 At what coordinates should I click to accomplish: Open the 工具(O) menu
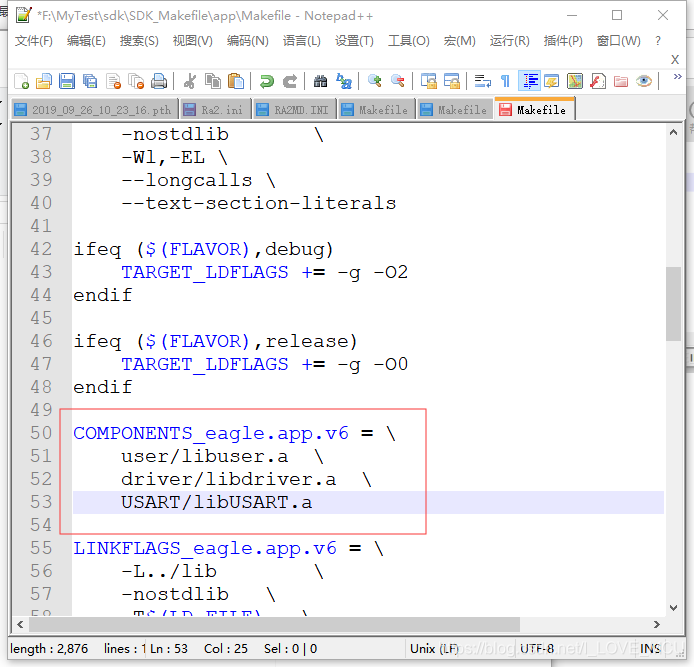click(409, 41)
